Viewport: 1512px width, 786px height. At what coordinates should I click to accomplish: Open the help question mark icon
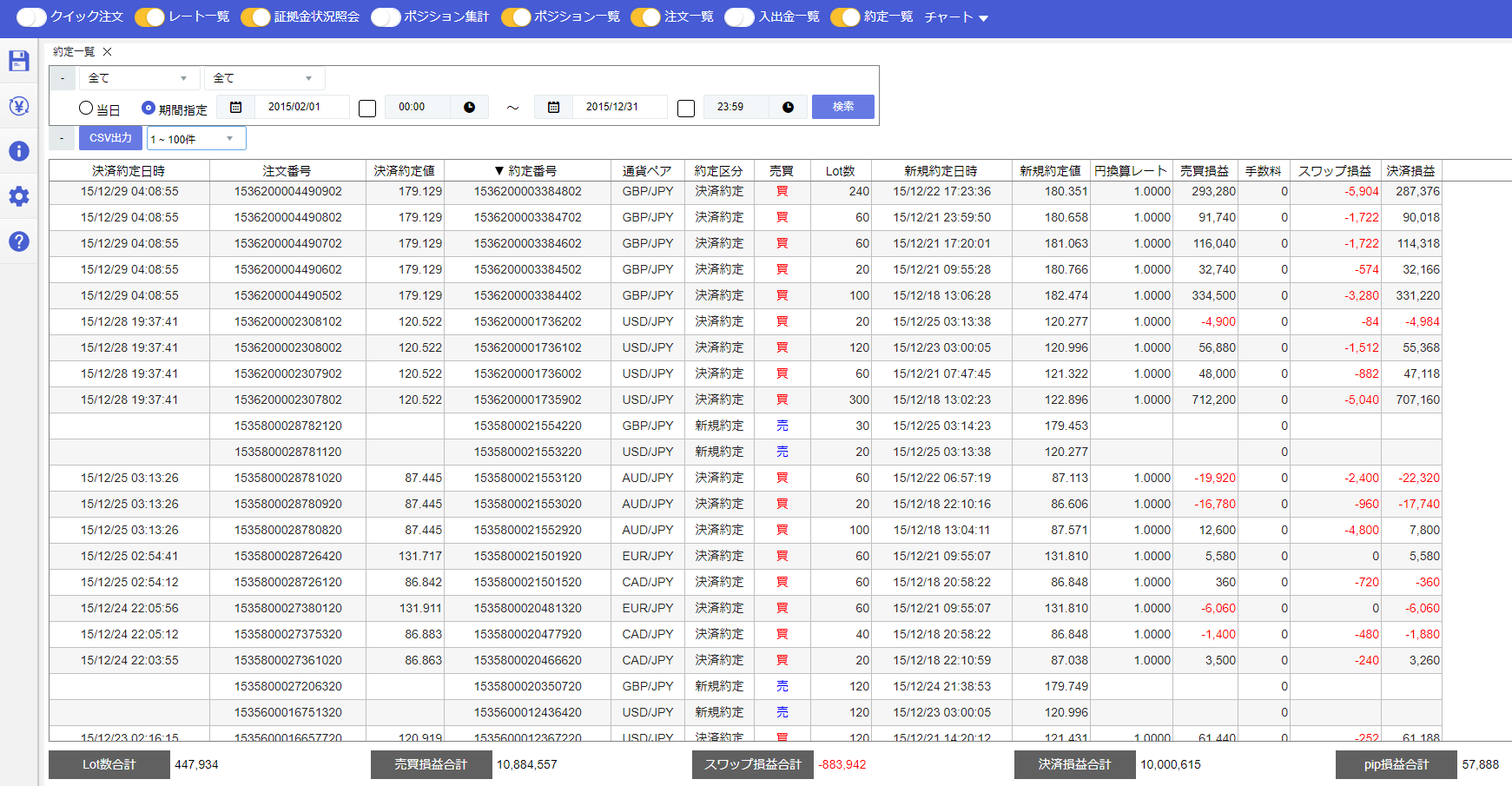tap(19, 241)
